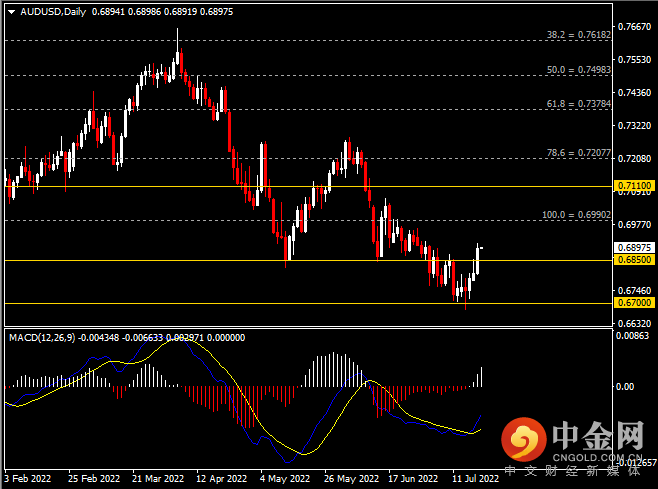Click the MACD zero level label 0.00

625,387
